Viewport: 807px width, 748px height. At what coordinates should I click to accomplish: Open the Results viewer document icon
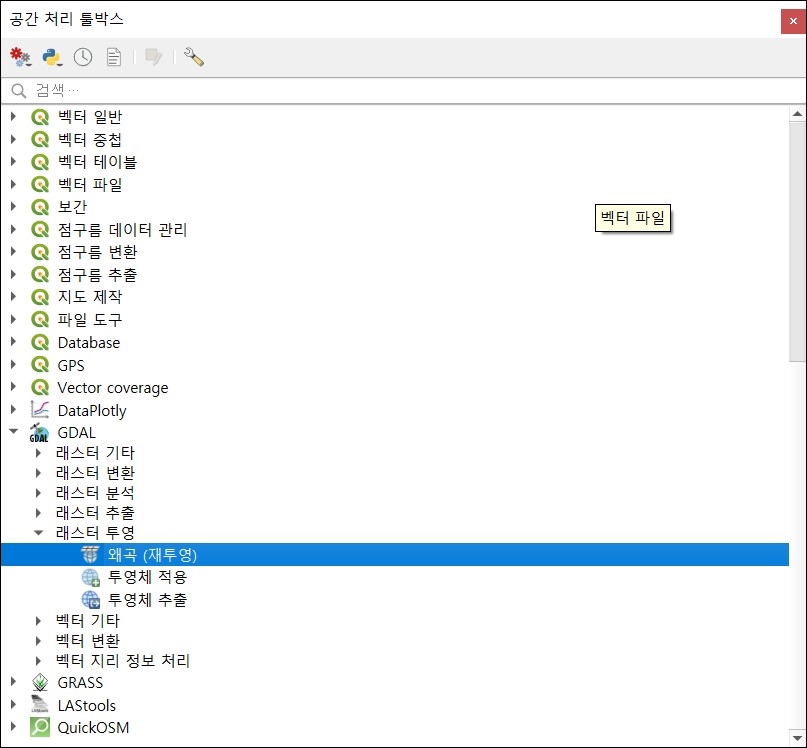(114, 57)
